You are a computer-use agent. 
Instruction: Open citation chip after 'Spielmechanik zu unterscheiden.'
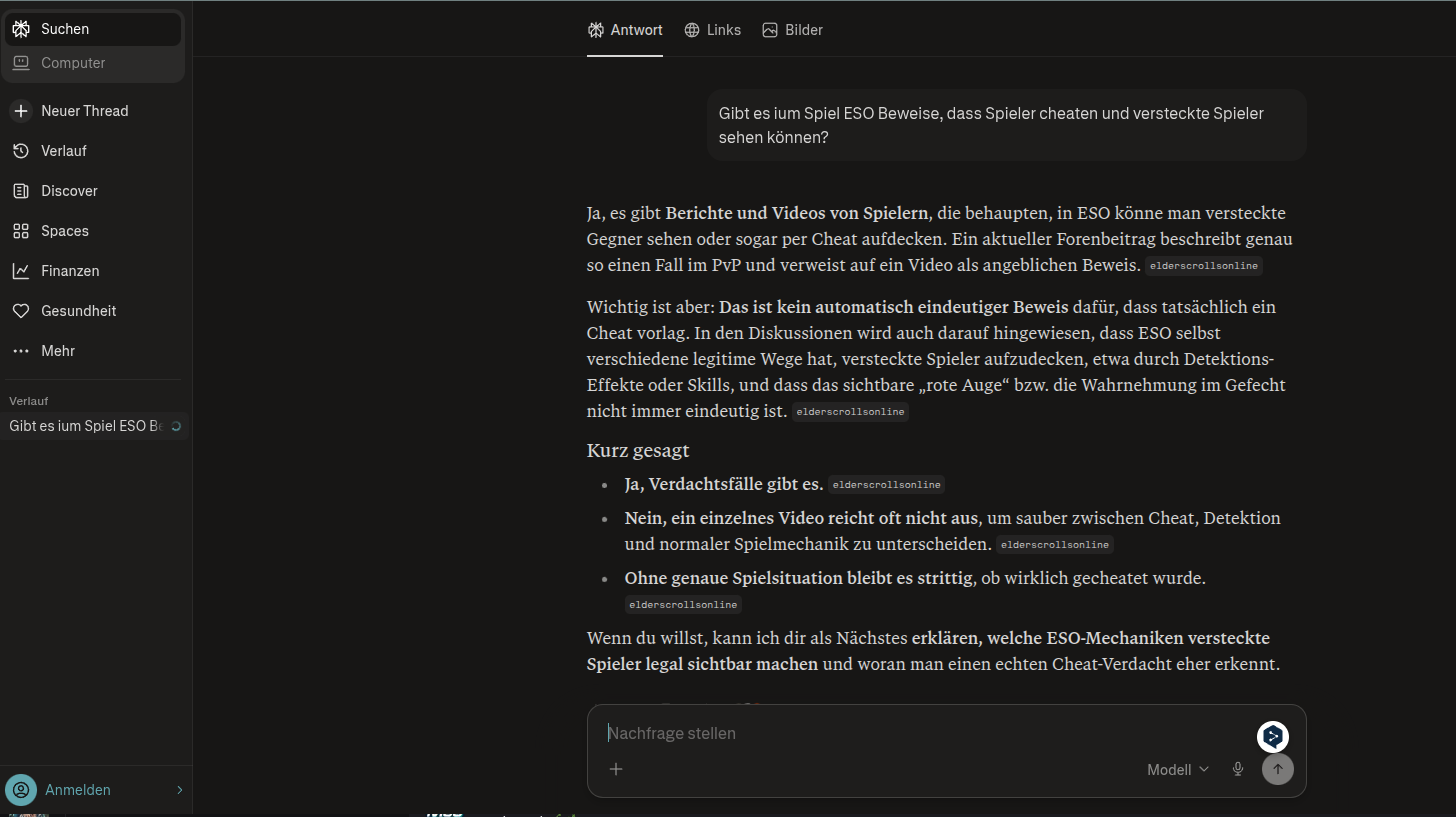(1055, 545)
